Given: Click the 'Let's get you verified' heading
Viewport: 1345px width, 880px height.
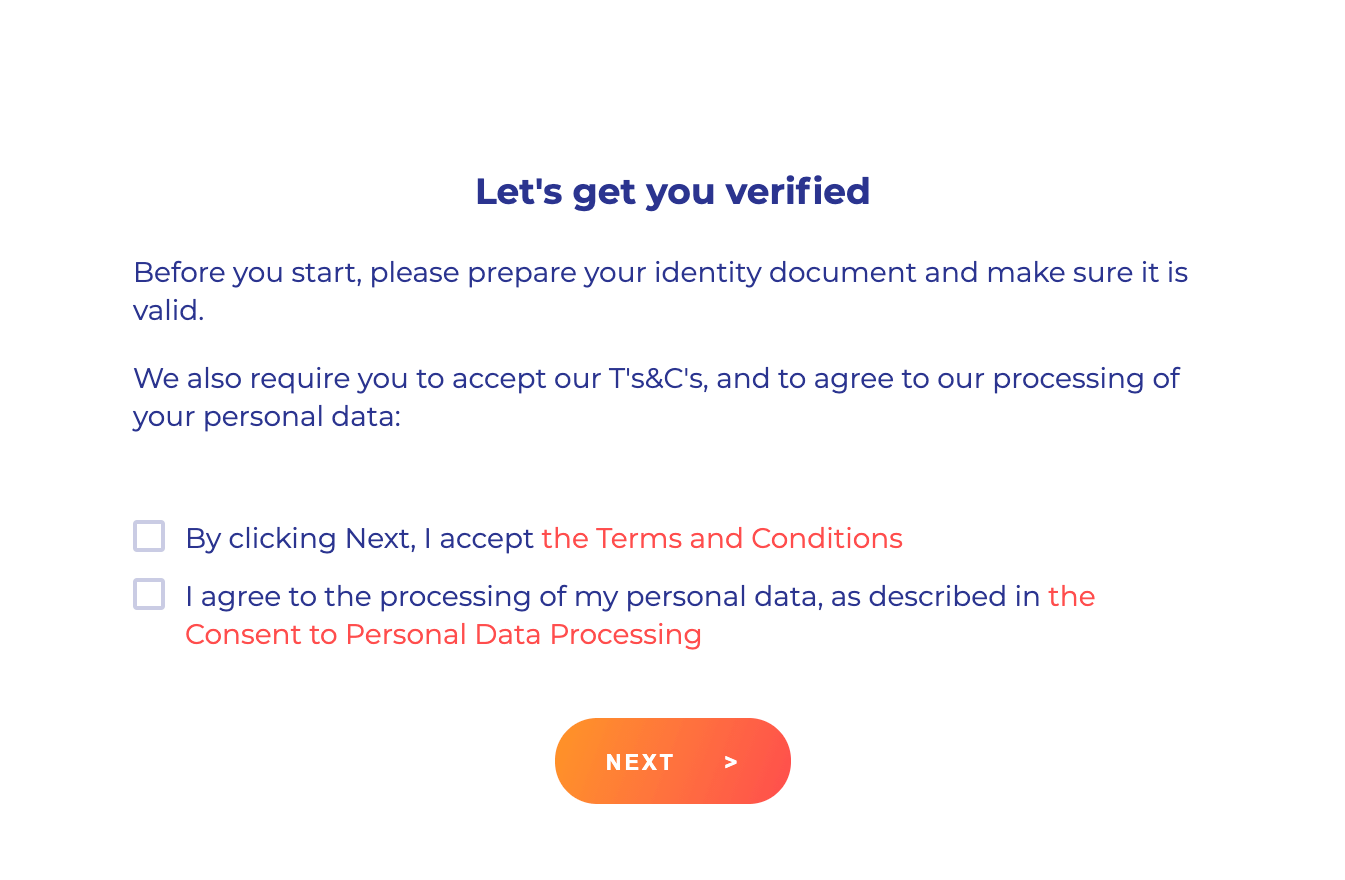Looking at the screenshot, I should pos(672,191).
